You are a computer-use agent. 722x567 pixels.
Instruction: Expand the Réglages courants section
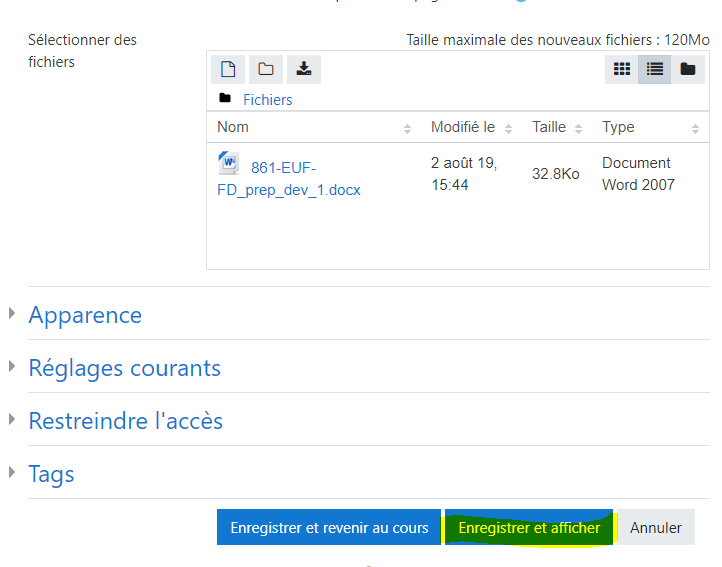[124, 368]
